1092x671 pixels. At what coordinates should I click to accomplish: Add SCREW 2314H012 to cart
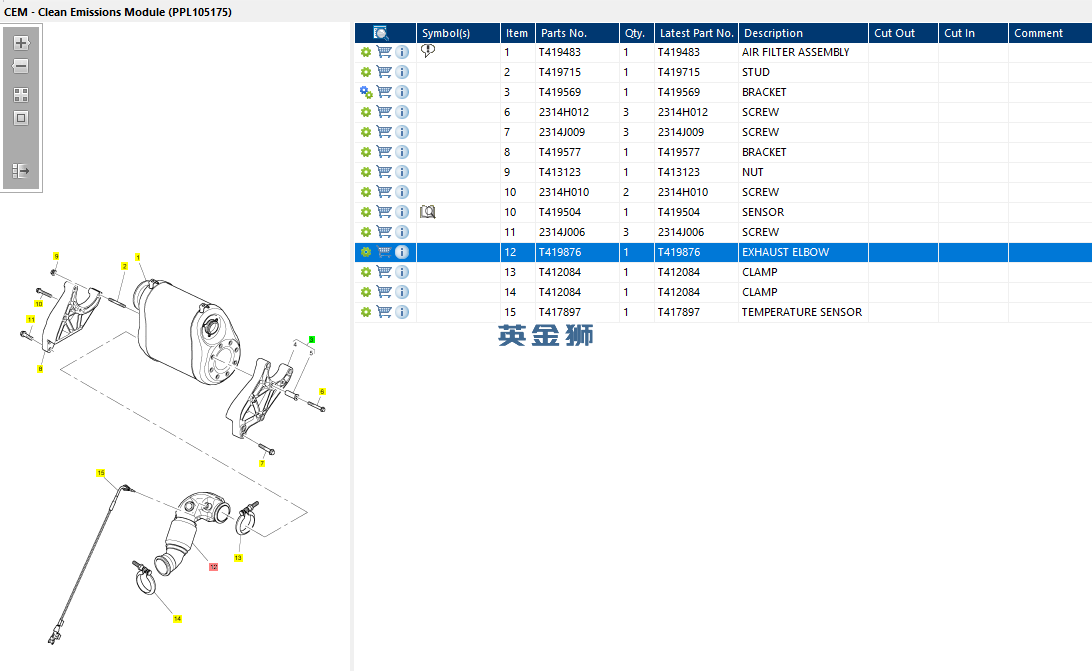384,111
